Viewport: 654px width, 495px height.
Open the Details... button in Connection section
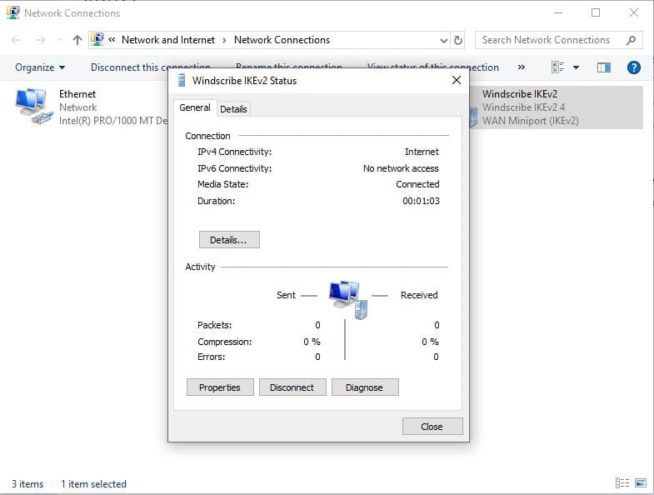pos(229,240)
